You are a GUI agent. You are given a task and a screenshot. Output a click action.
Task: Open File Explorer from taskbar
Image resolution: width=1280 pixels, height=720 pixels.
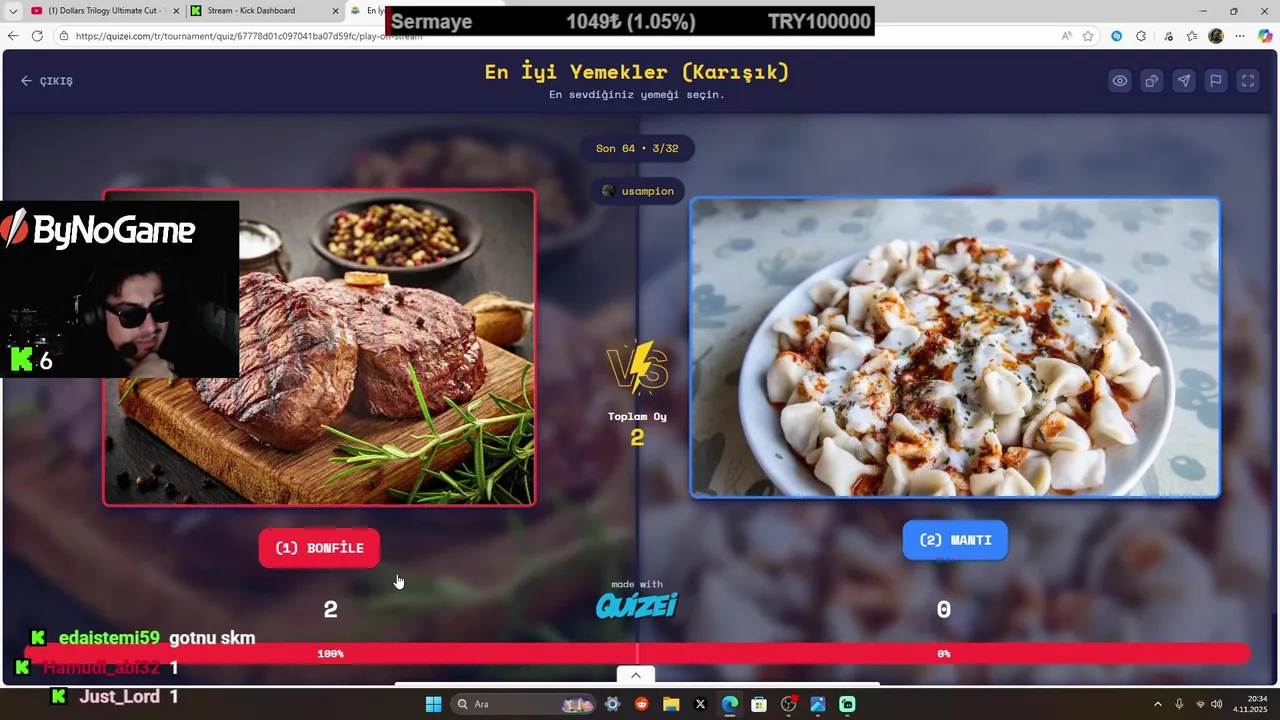point(671,704)
